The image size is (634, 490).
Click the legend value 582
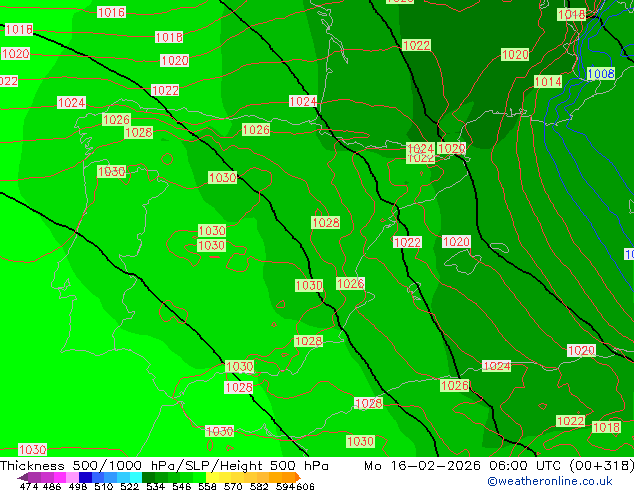click(x=259, y=486)
